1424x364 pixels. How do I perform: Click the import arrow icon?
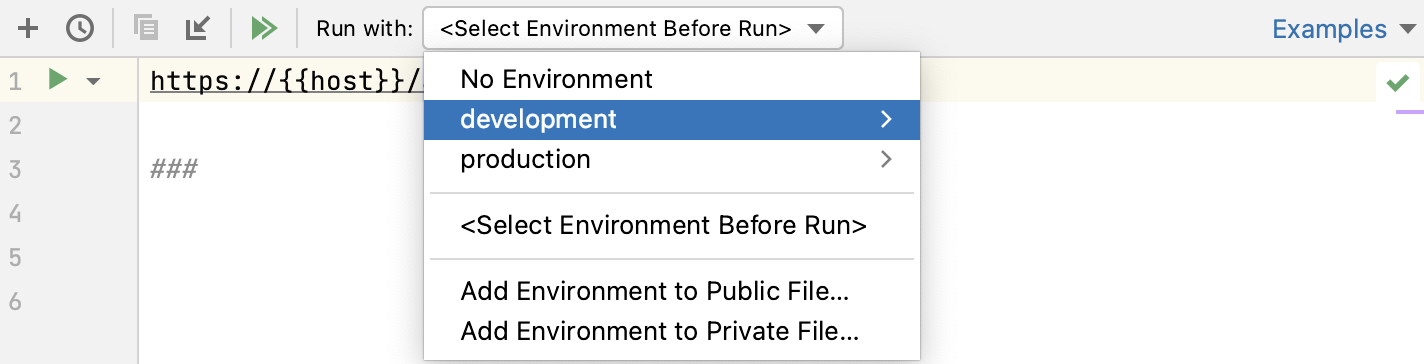(197, 28)
